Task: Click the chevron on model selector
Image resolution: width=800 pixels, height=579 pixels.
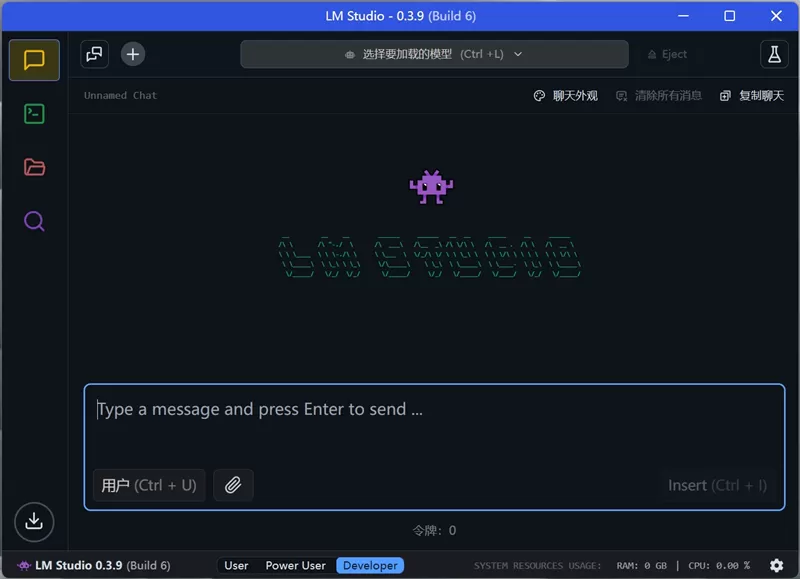Action: coord(518,54)
